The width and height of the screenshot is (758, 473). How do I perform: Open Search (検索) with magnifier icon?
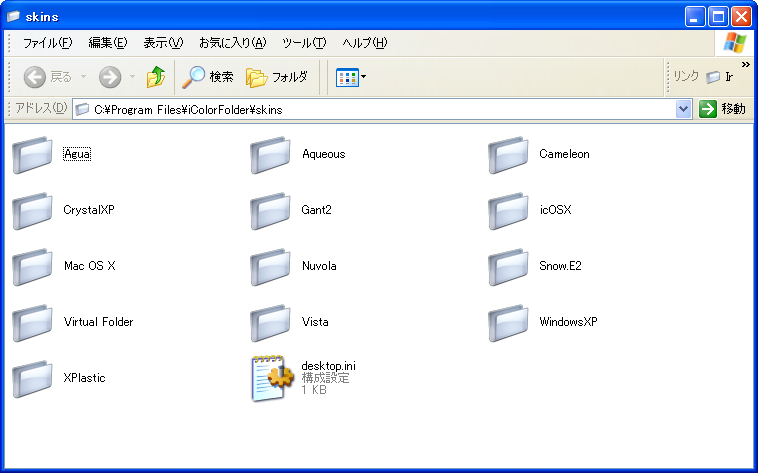208,77
